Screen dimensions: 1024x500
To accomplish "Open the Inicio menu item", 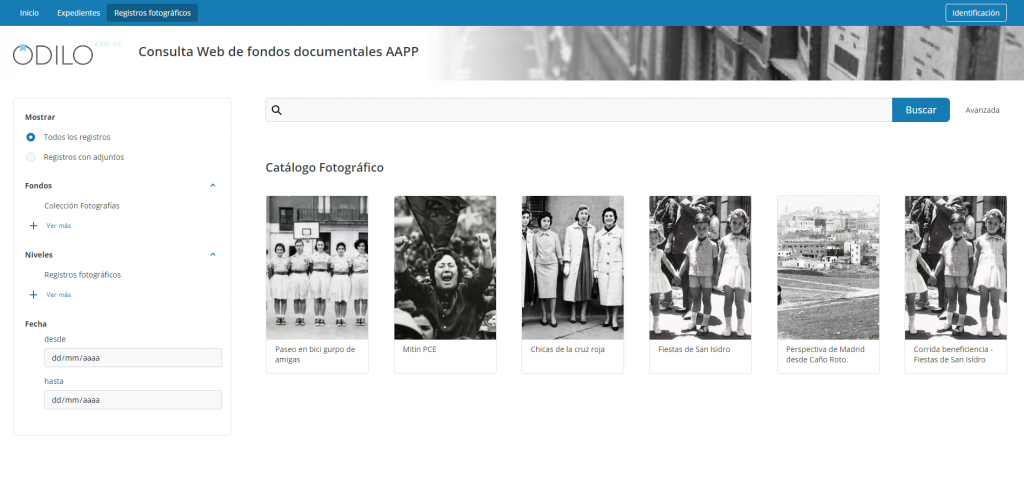I will 29,13.
